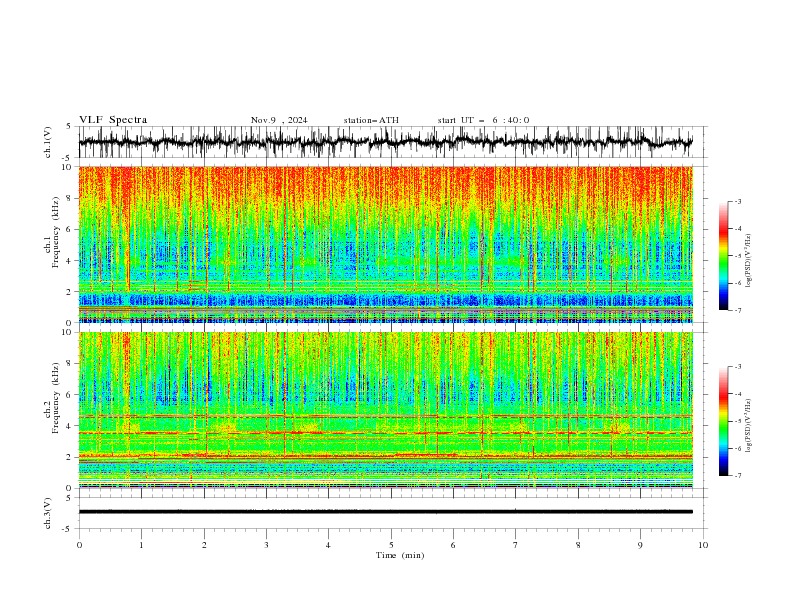Screen dimensions: 792x612
Task: Click the ch.2 PSD color bar
Action: [x=723, y=421]
